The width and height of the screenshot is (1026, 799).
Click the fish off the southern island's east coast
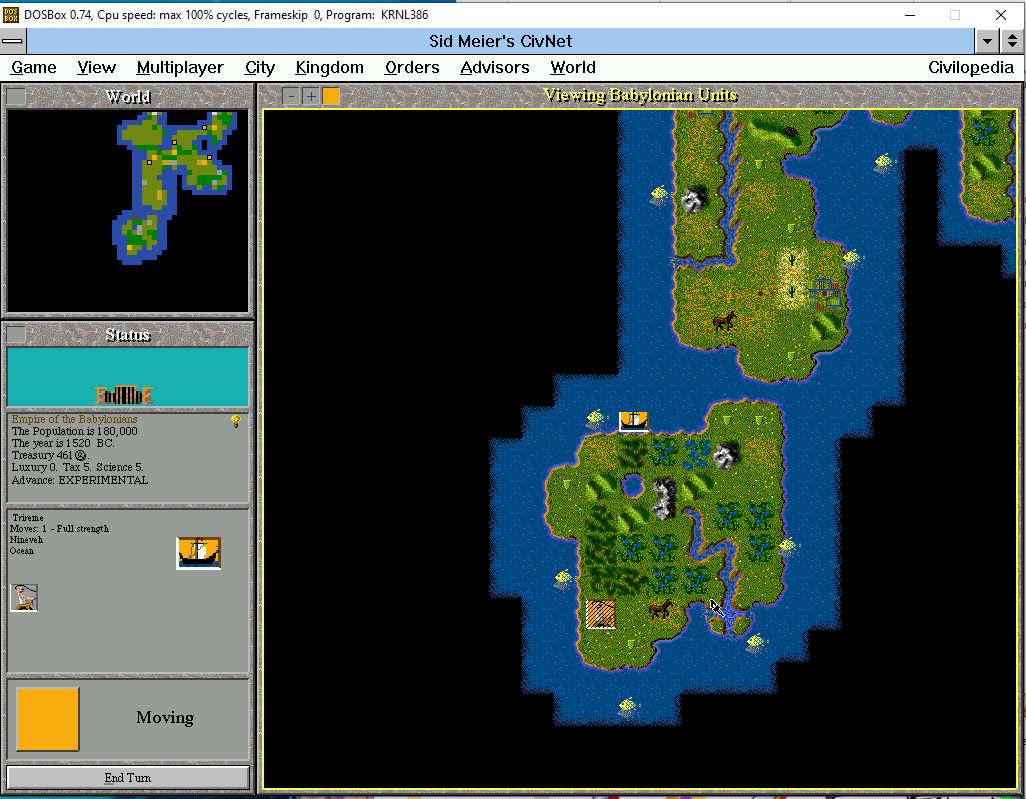click(x=788, y=544)
